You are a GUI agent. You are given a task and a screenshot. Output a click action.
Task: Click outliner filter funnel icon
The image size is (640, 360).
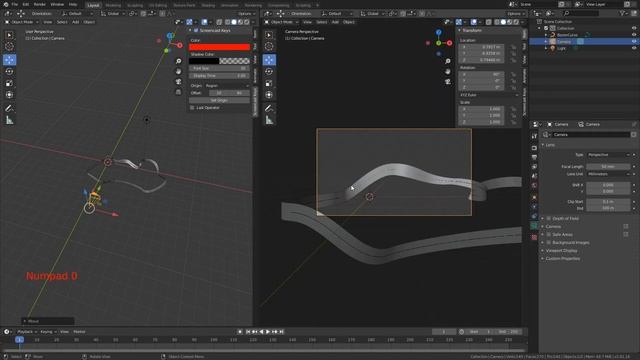coord(623,13)
